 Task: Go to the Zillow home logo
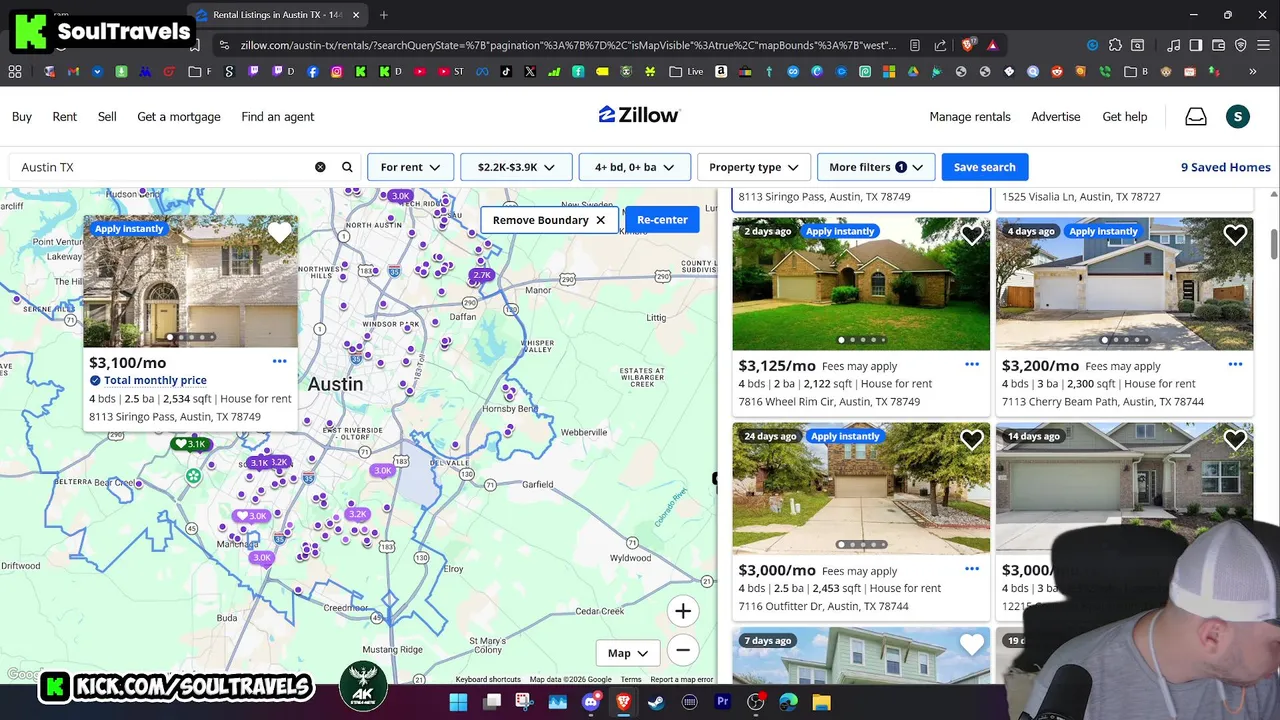640,115
